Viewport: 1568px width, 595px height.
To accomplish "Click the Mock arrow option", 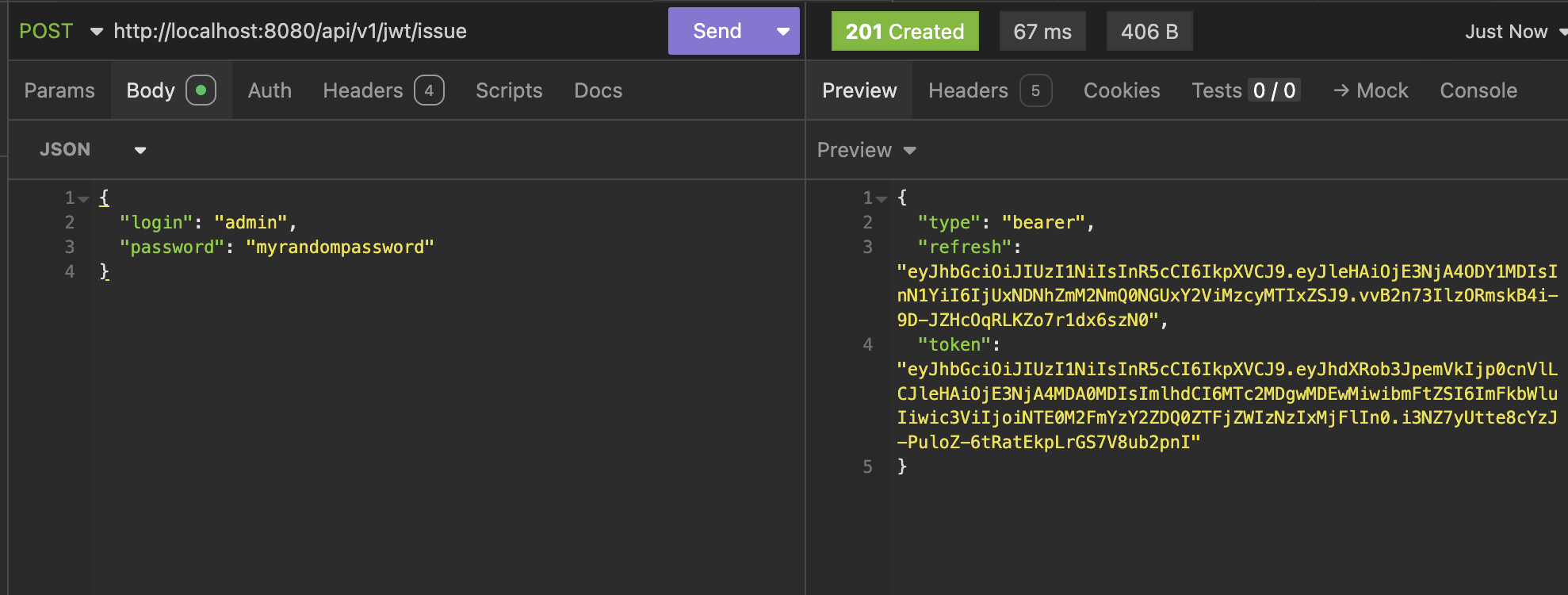I will pos(1371,90).
